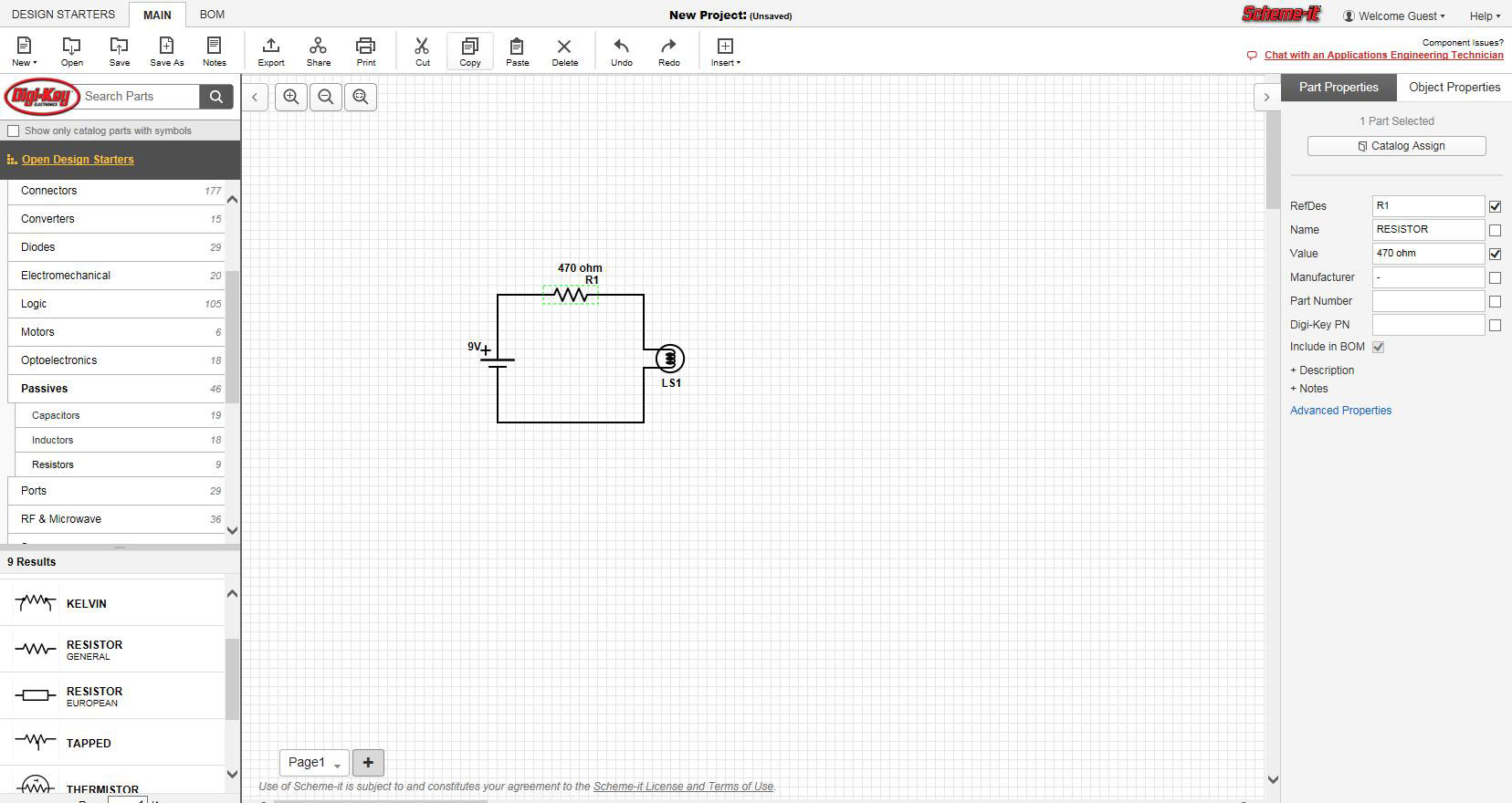
Task: Toggle the Name visibility checkbox
Action: 1495,230
